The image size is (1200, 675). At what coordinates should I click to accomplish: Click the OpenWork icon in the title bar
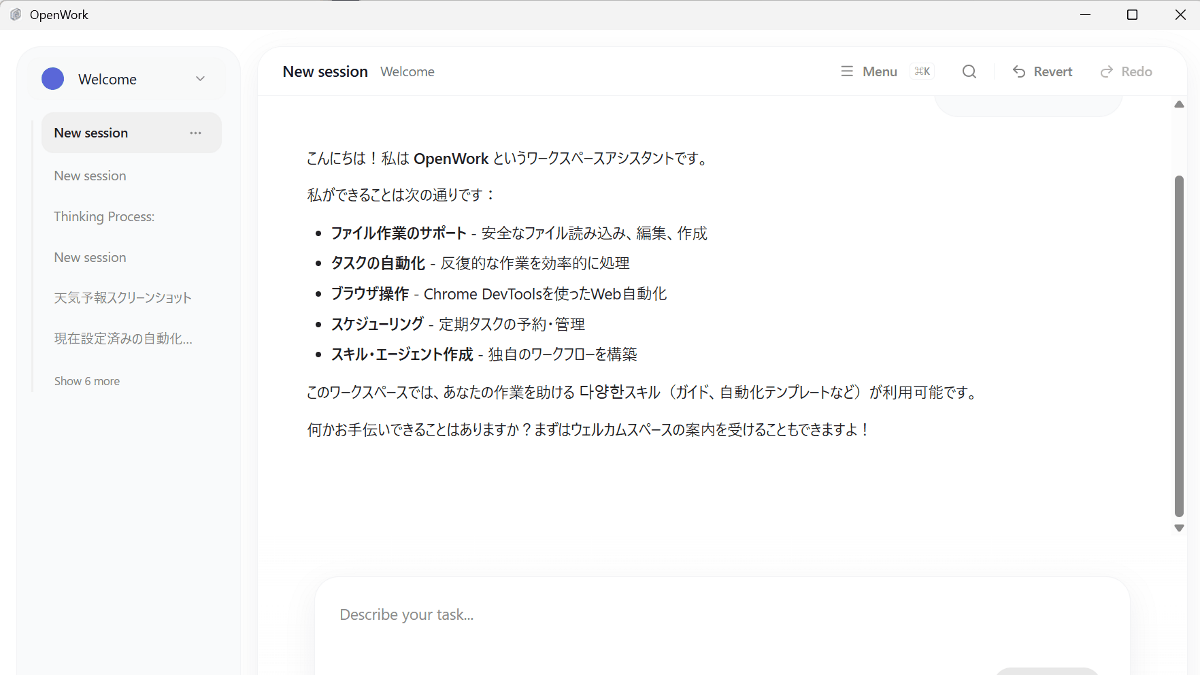(x=14, y=14)
